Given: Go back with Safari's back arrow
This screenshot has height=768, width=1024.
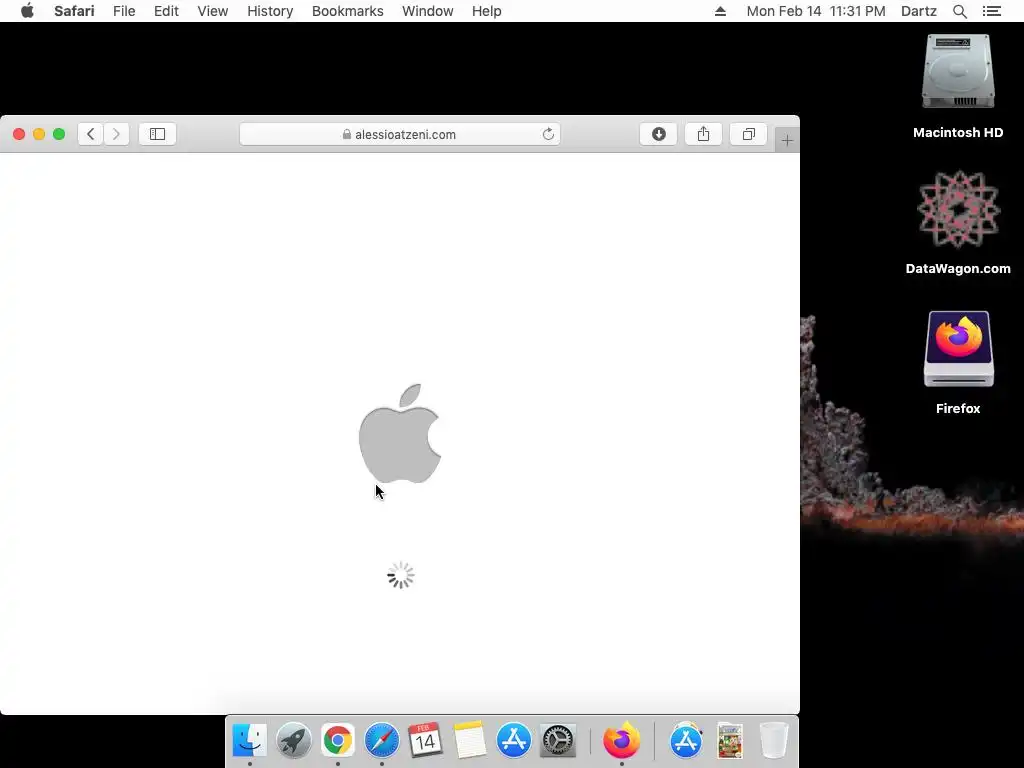Looking at the screenshot, I should 91,134.
